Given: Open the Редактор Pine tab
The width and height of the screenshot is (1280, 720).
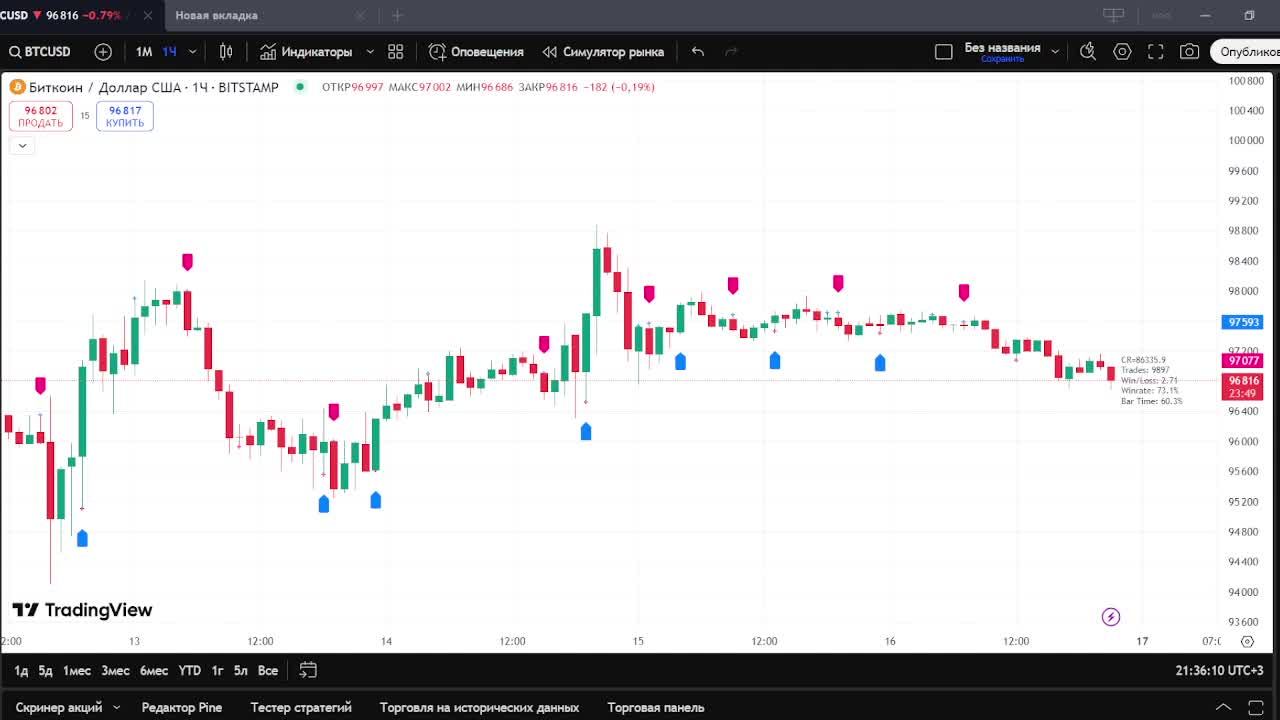Looking at the screenshot, I should (x=182, y=707).
